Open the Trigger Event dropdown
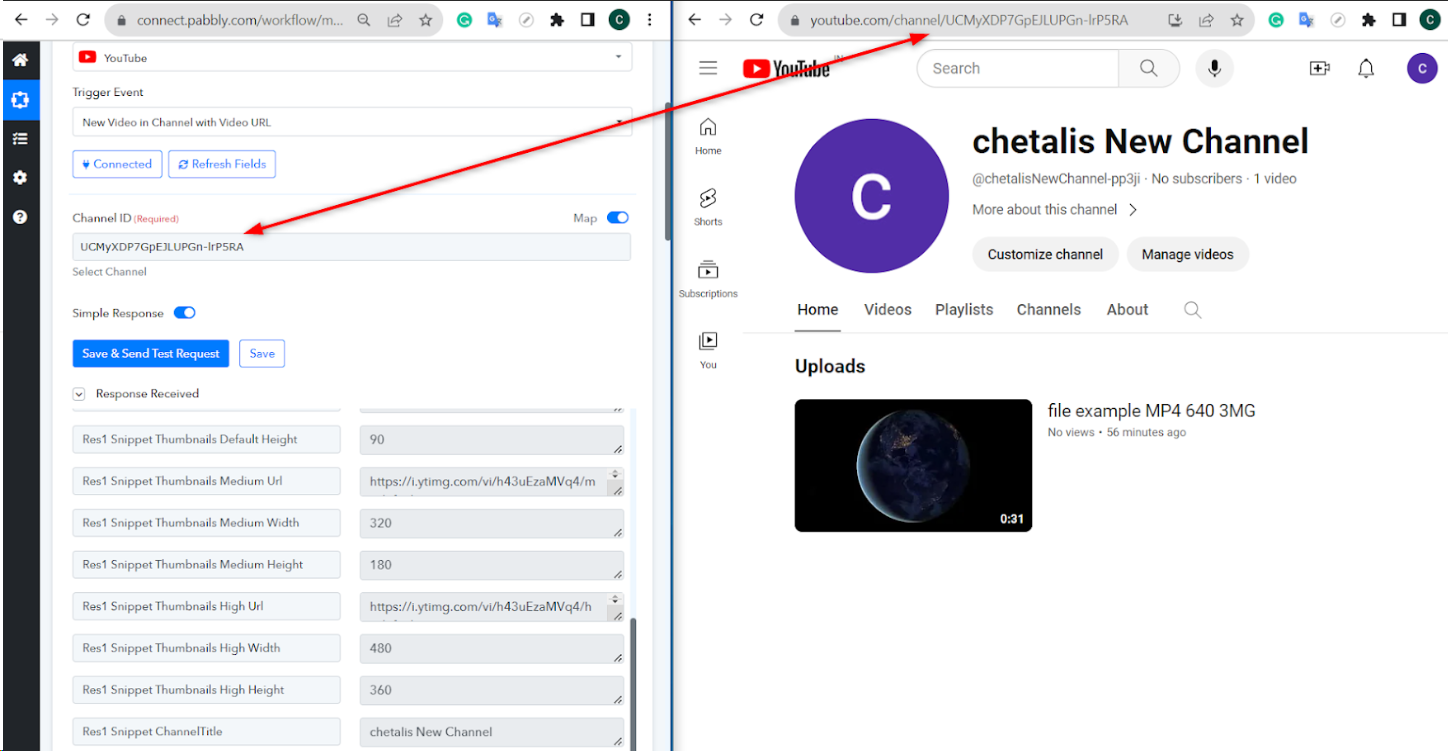The width and height of the screenshot is (1448, 751). point(351,122)
